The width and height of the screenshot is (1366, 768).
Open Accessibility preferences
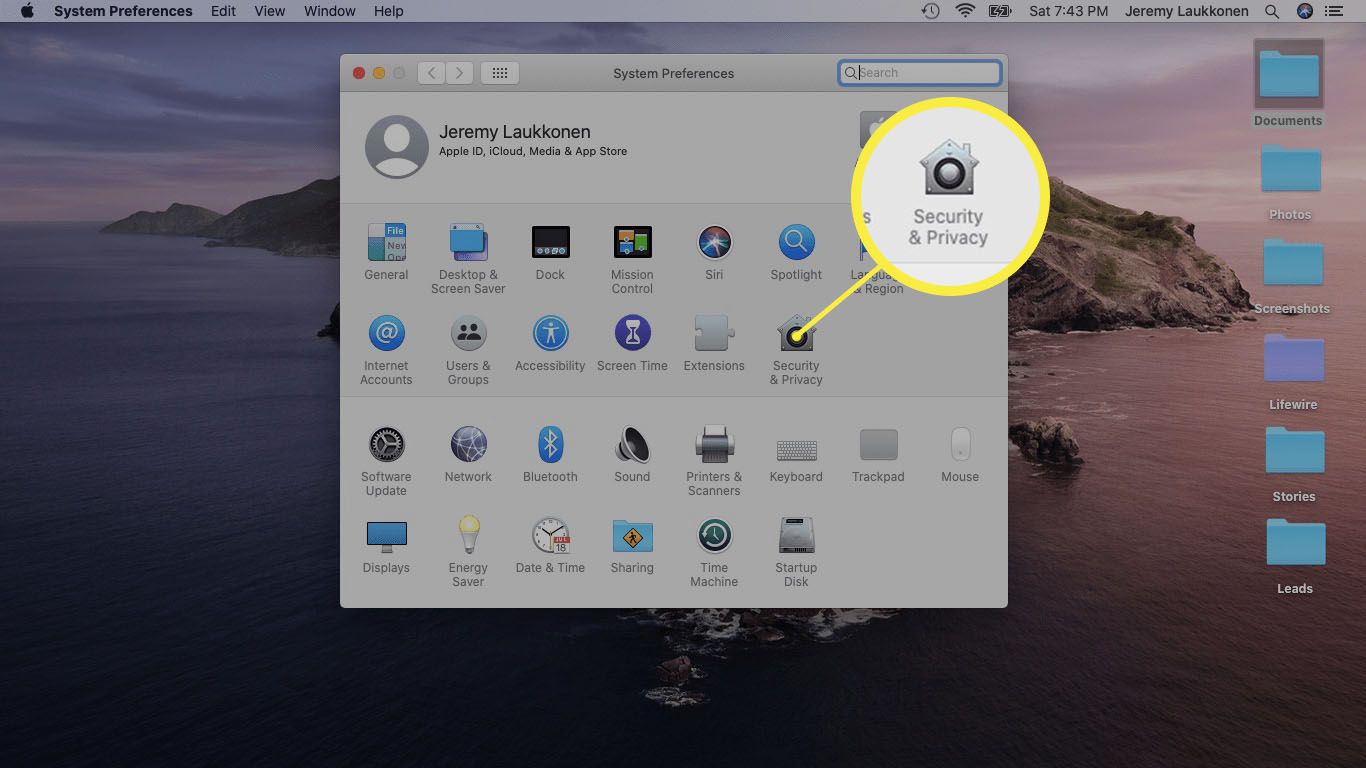pos(550,343)
